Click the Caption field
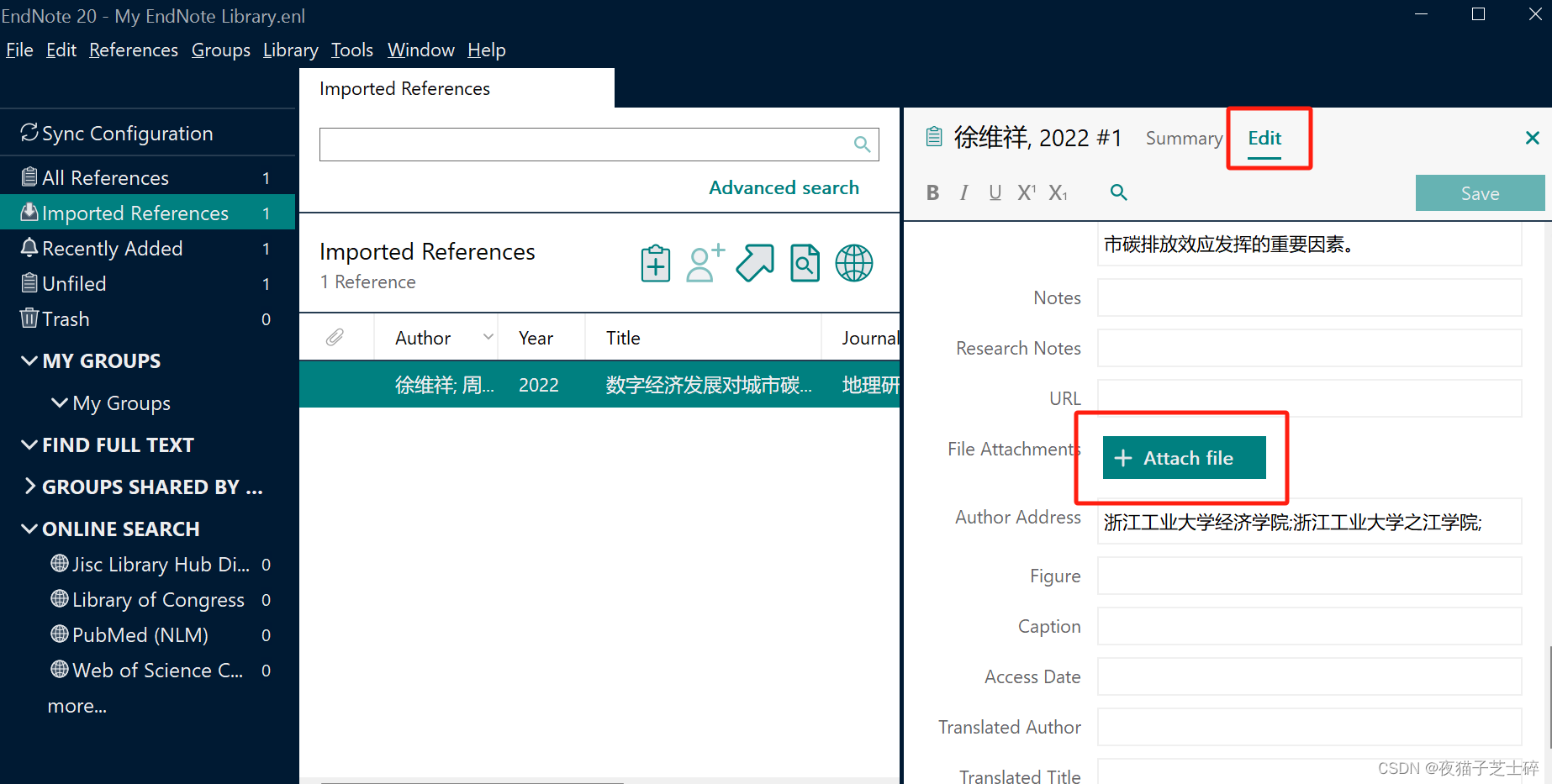 coord(1309,626)
